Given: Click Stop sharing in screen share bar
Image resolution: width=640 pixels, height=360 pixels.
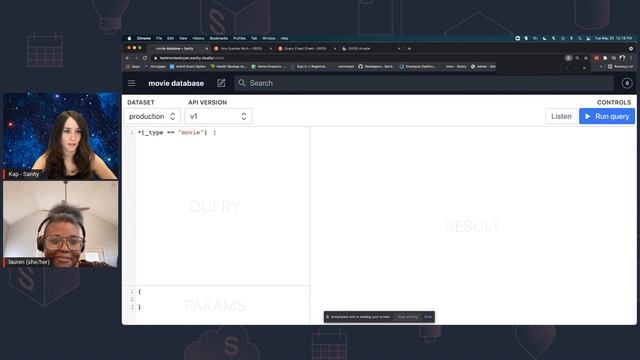Looking at the screenshot, I should coord(407,317).
